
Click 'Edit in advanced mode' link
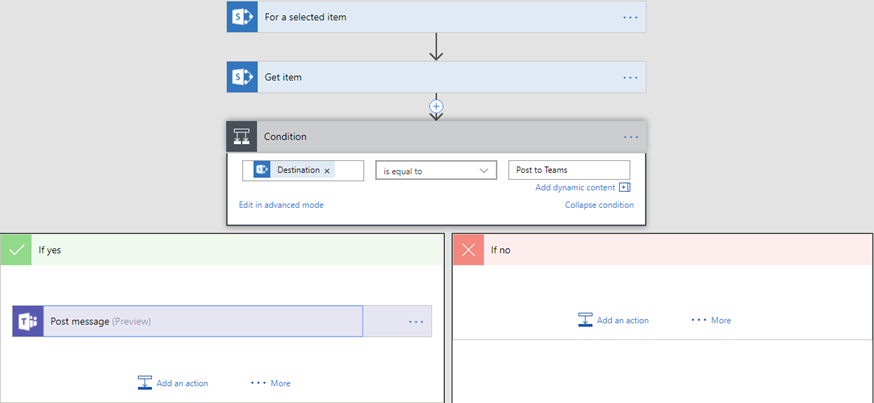click(x=281, y=205)
